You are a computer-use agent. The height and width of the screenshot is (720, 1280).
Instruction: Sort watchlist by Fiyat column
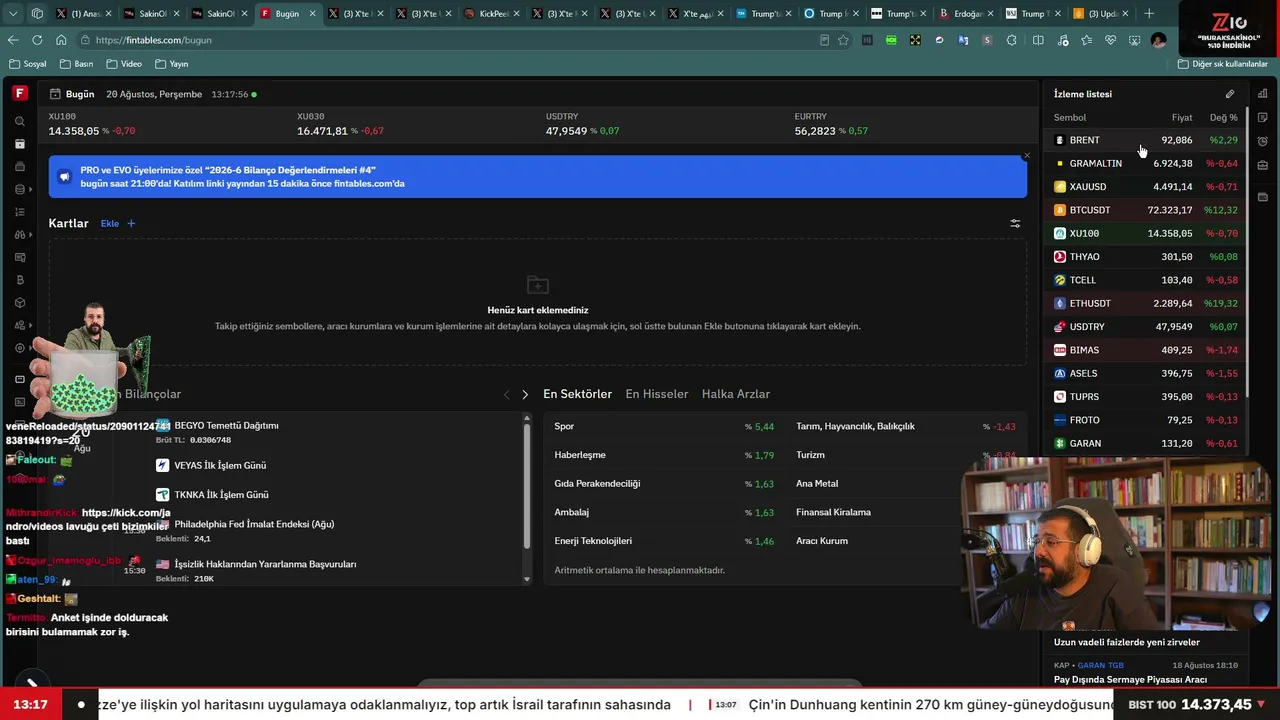(x=1182, y=118)
